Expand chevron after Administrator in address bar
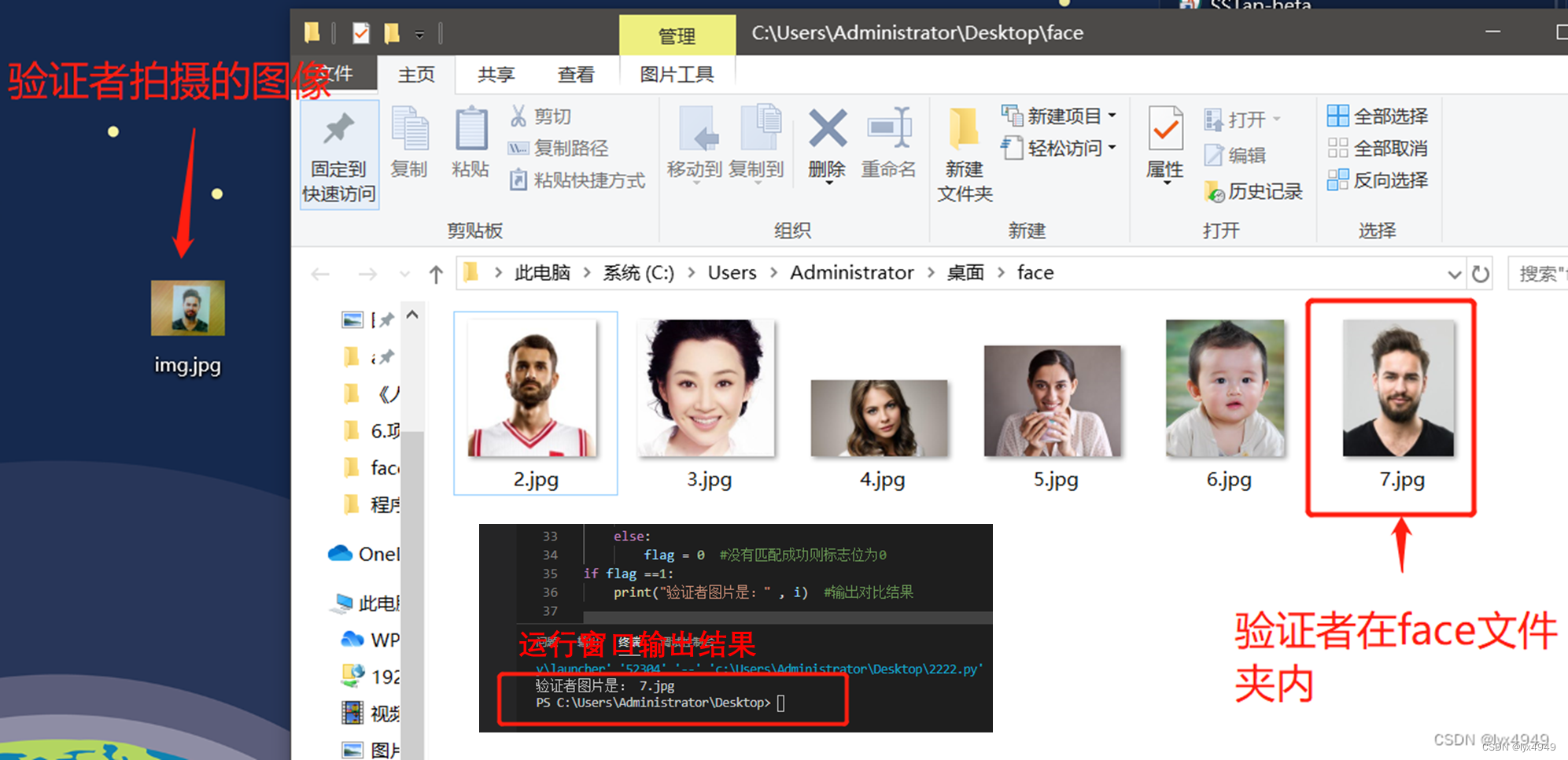This screenshot has width=1568, height=760. (931, 272)
